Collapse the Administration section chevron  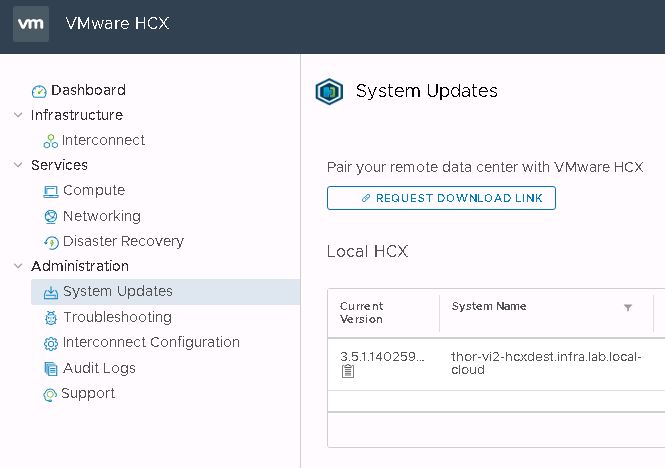click(x=18, y=266)
